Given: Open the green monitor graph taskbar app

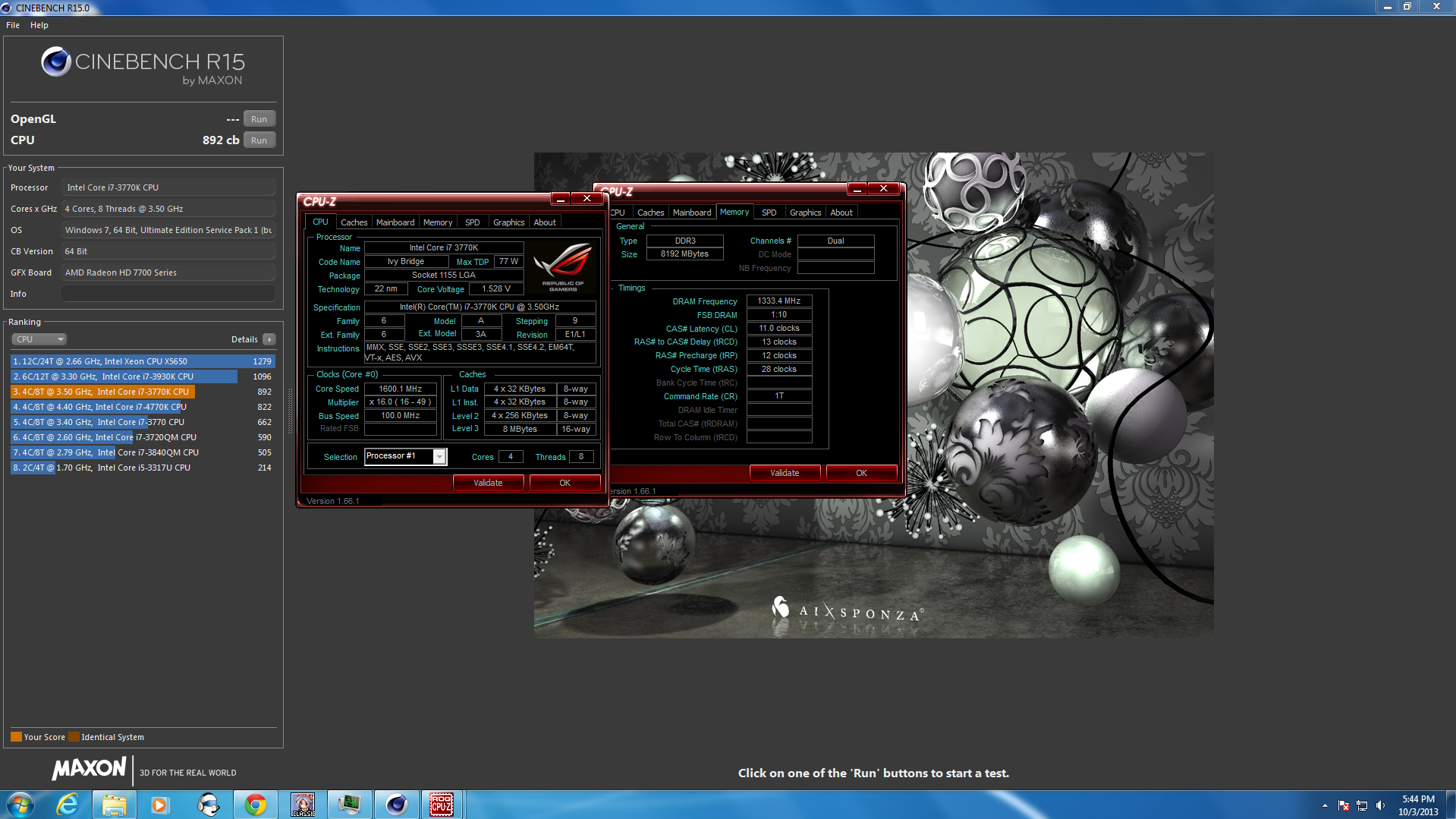Looking at the screenshot, I should [349, 805].
